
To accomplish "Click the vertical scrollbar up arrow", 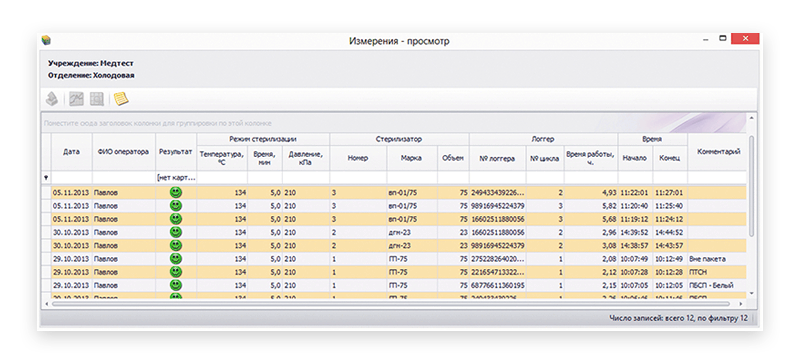I will [751, 118].
